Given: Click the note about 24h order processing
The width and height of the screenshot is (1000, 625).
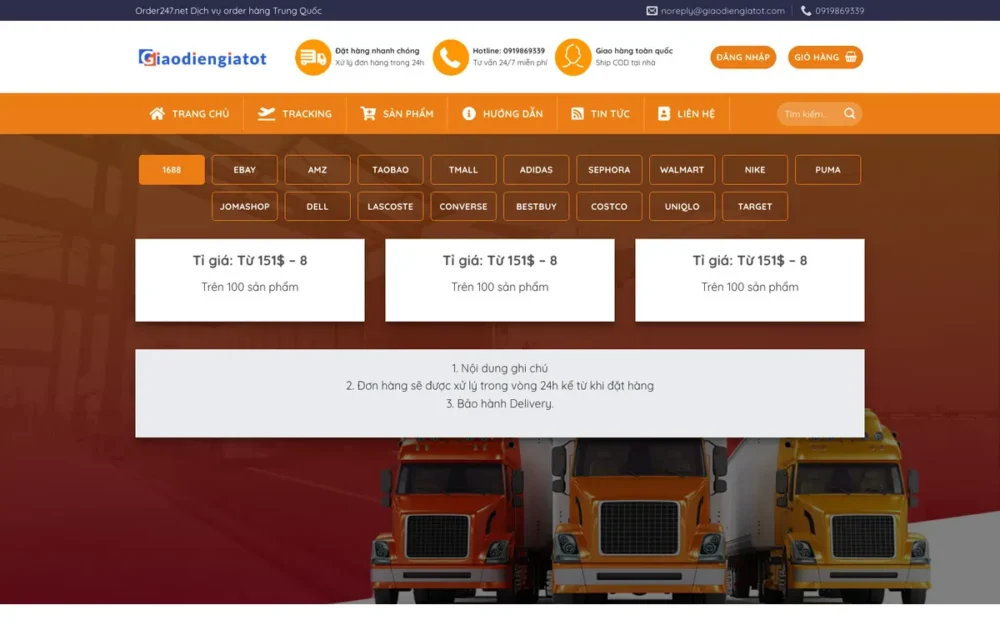Looking at the screenshot, I should [499, 386].
